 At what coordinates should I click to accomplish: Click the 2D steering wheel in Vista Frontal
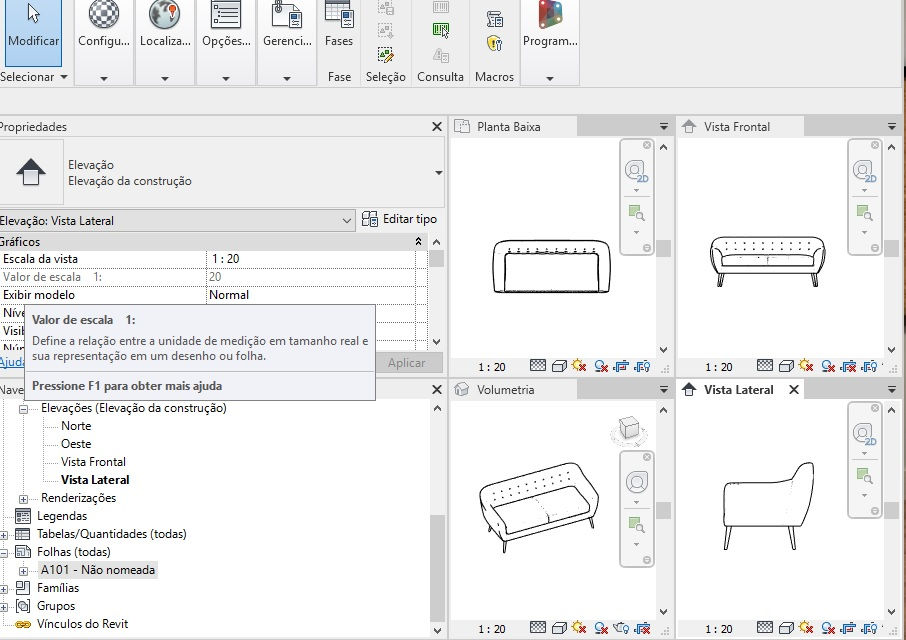[x=864, y=169]
